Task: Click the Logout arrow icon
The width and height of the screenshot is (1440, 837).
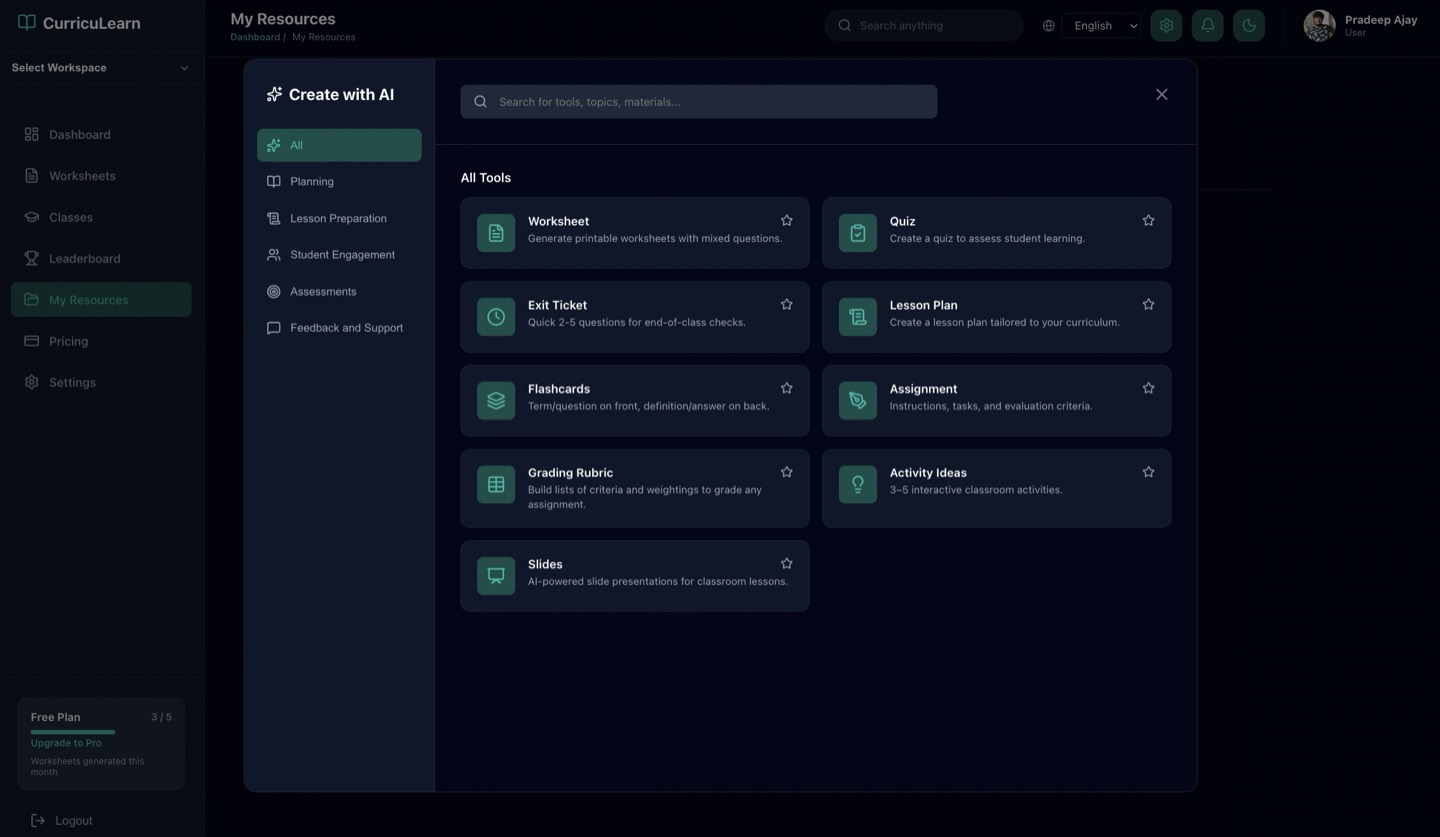Action: tap(38, 820)
